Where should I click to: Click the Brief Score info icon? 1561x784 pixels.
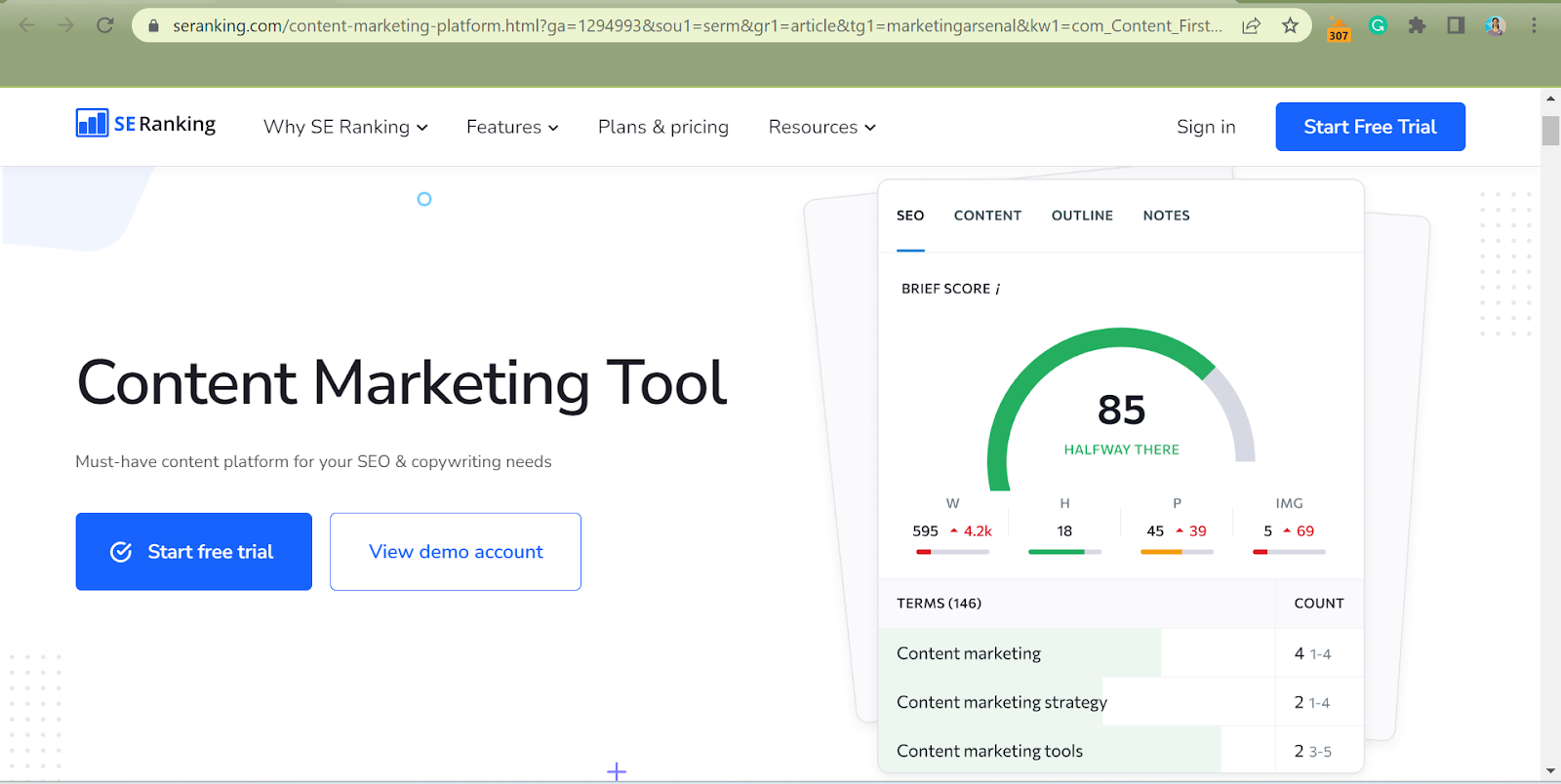[x=997, y=290]
